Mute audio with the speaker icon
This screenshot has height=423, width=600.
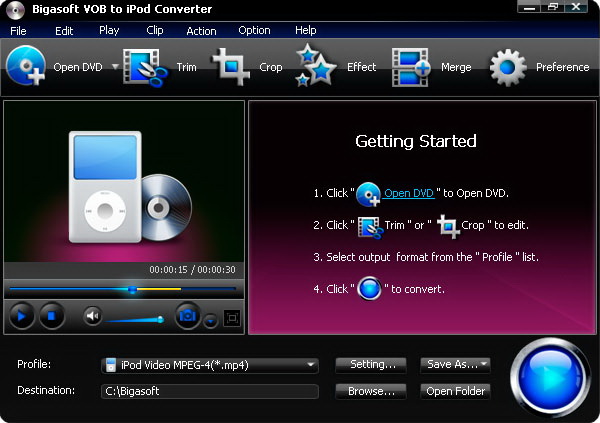click(92, 316)
